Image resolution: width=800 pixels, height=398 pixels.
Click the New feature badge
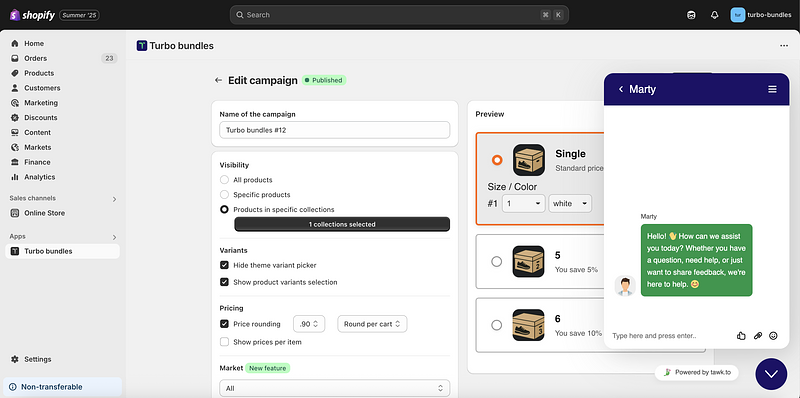pyautogui.click(x=267, y=368)
